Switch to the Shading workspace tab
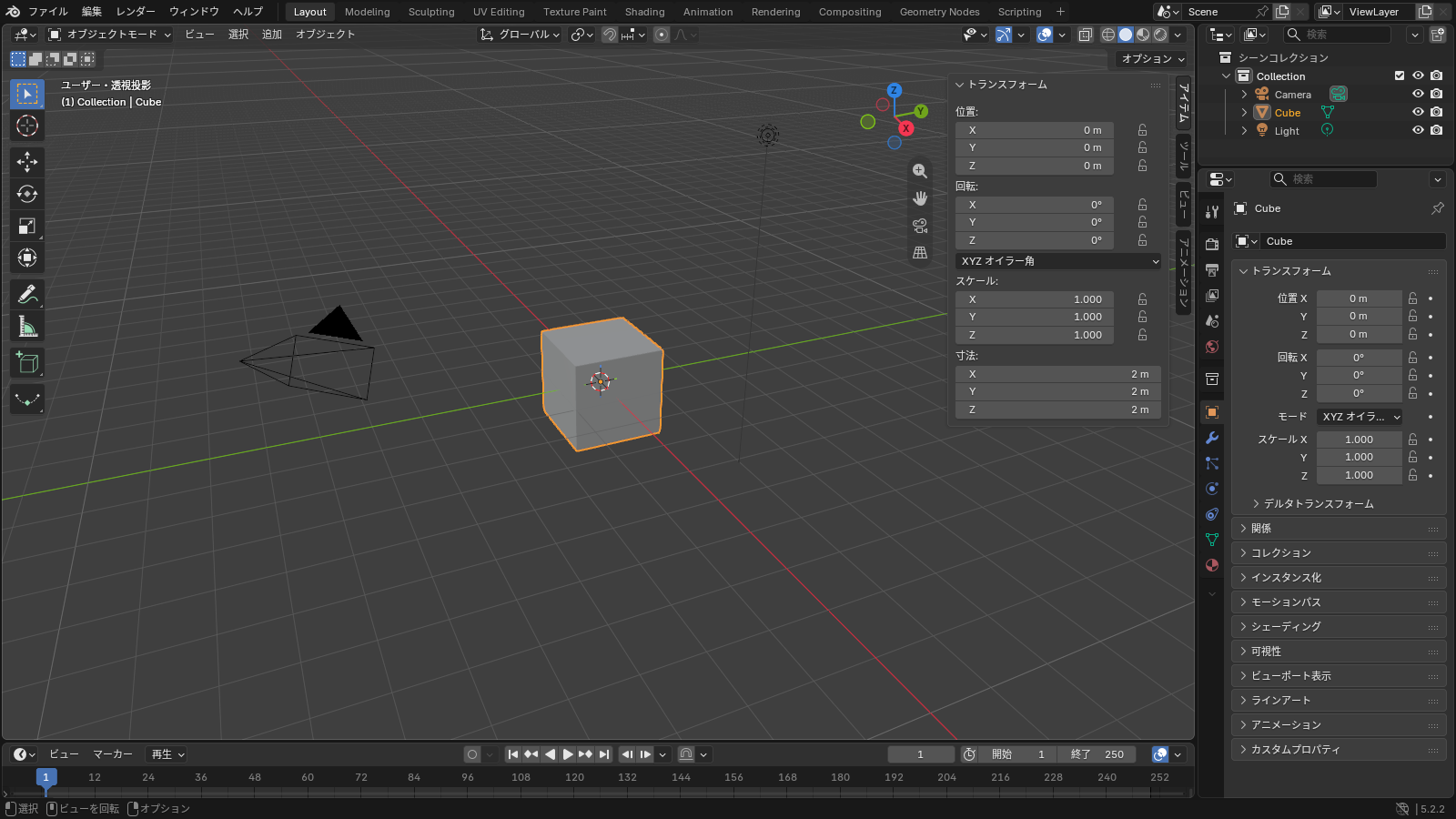The image size is (1456, 819). coord(644,12)
